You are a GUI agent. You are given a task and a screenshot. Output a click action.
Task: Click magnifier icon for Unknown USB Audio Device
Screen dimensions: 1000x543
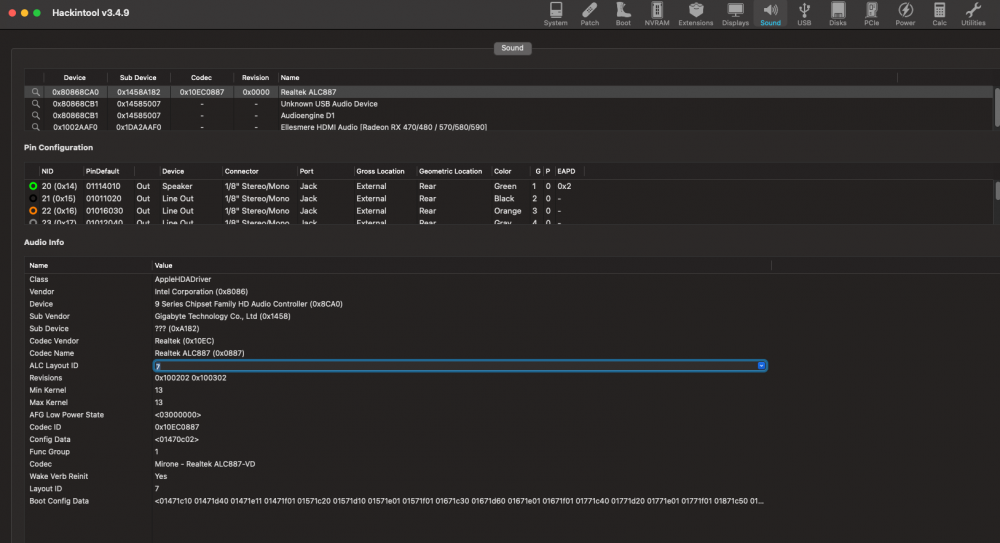[x=36, y=104]
